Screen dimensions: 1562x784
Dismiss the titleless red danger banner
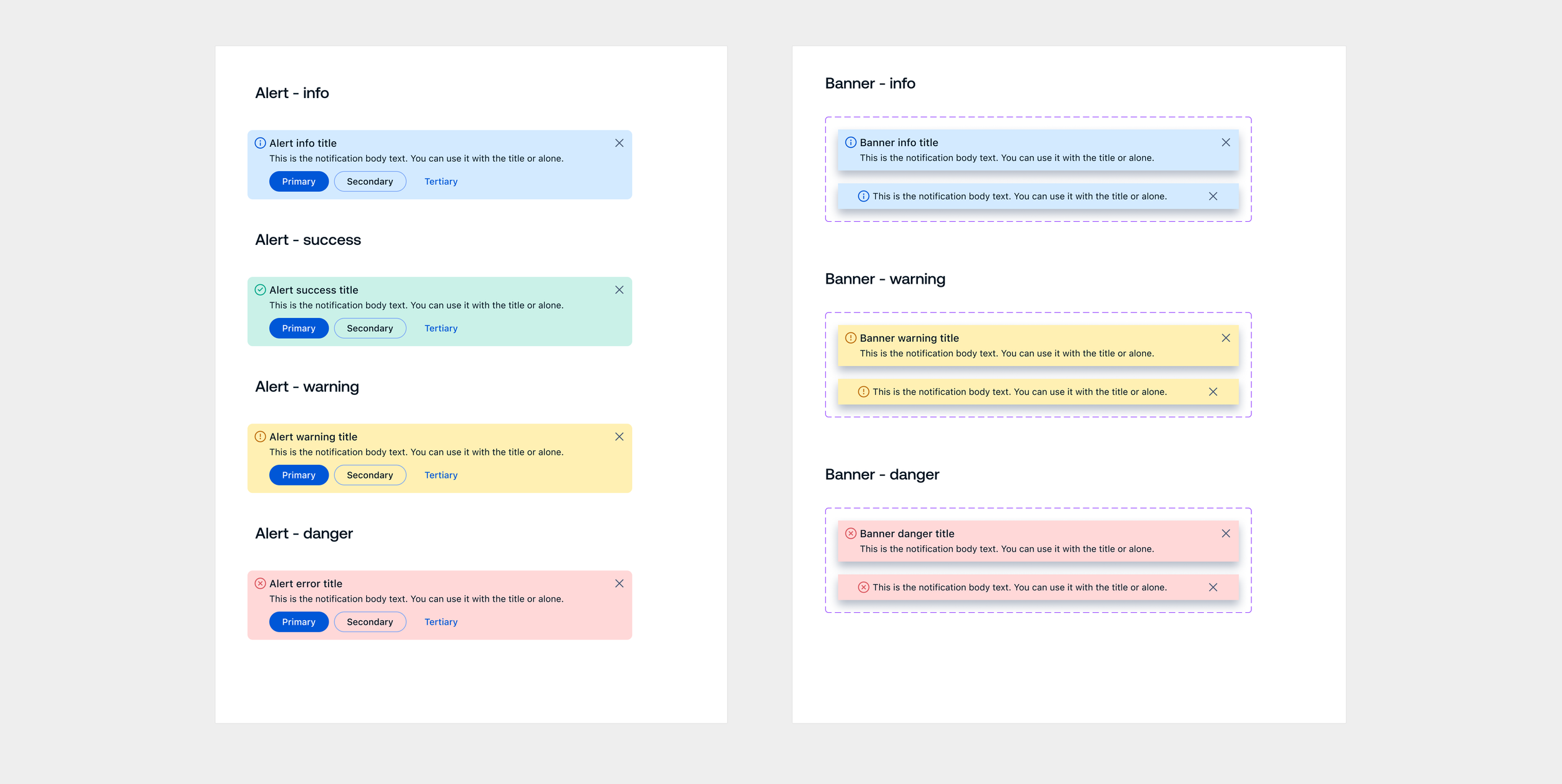[1213, 587]
